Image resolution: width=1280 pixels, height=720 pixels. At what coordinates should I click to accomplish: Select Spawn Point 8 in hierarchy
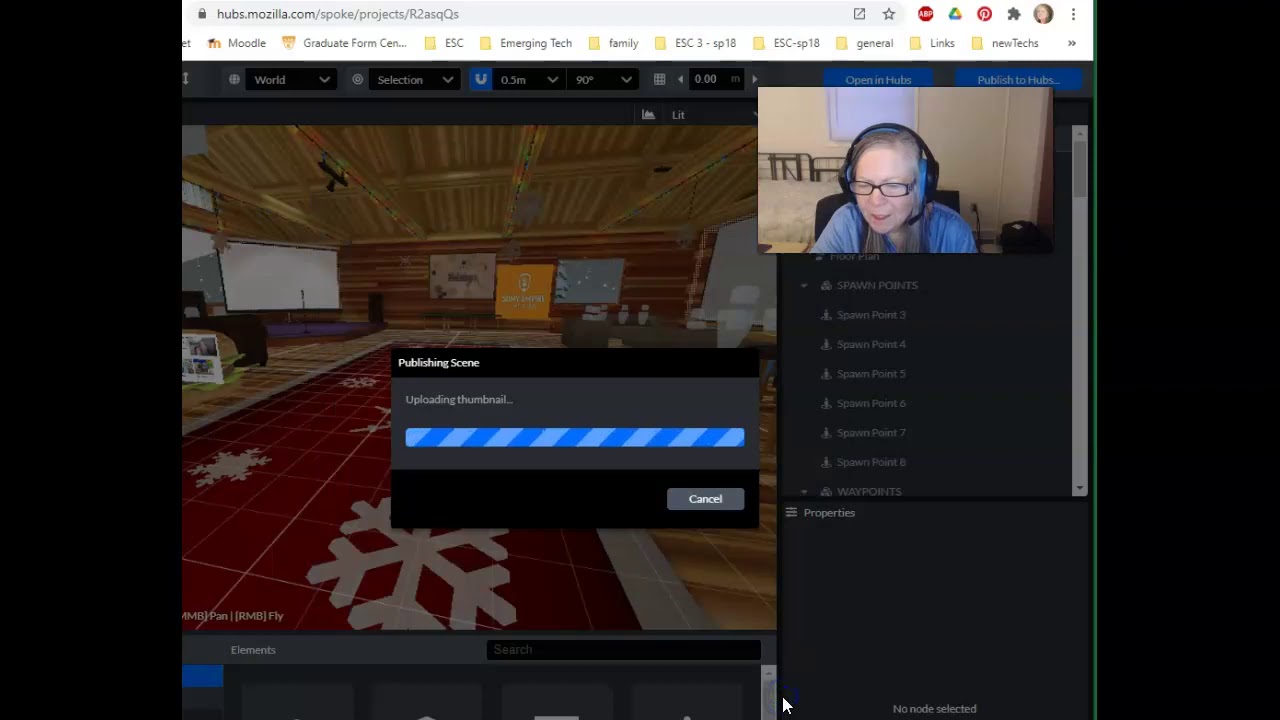[x=871, y=462]
